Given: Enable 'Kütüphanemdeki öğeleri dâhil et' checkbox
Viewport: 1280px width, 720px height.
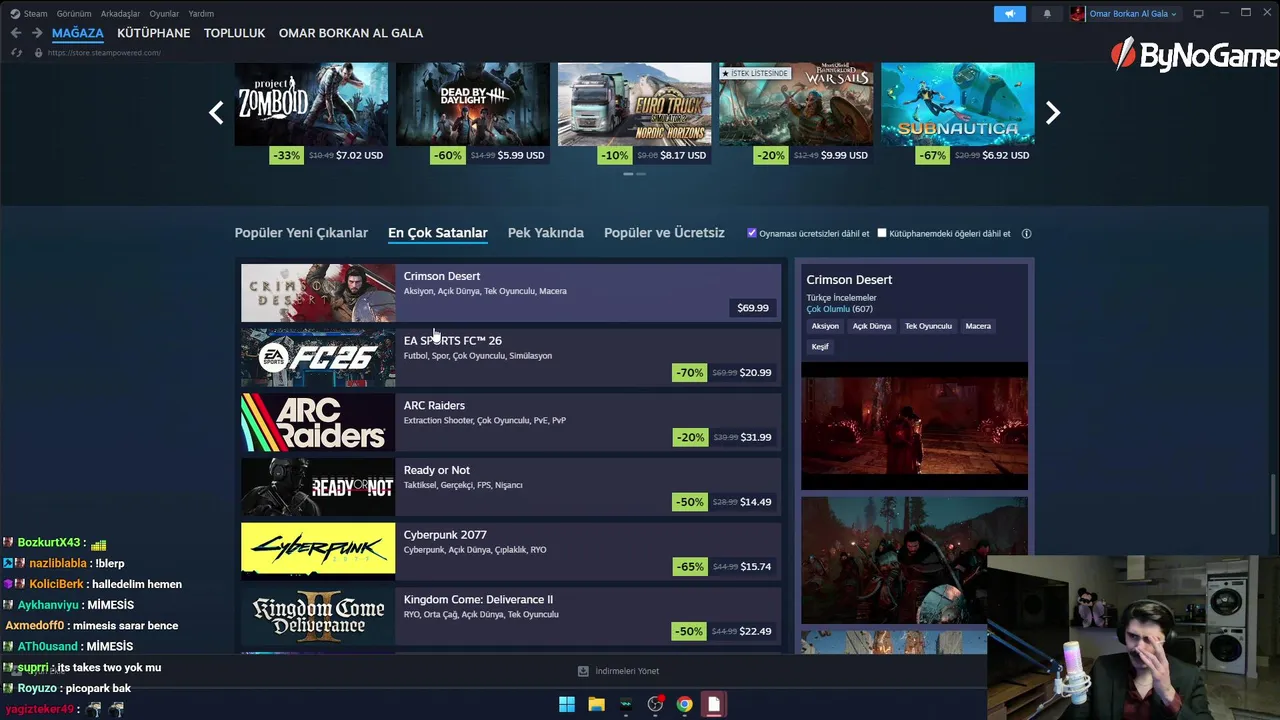Looking at the screenshot, I should pyautogui.click(x=882, y=233).
